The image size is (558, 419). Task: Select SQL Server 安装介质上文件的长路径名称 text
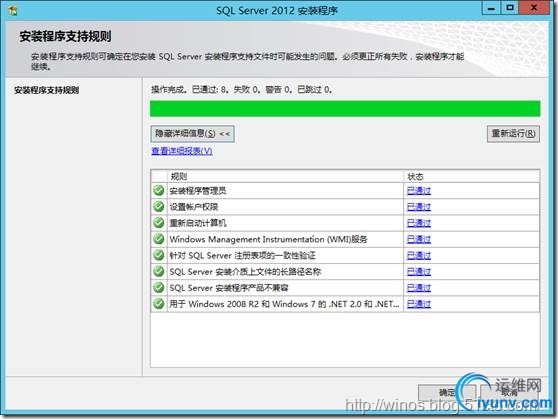click(x=245, y=272)
